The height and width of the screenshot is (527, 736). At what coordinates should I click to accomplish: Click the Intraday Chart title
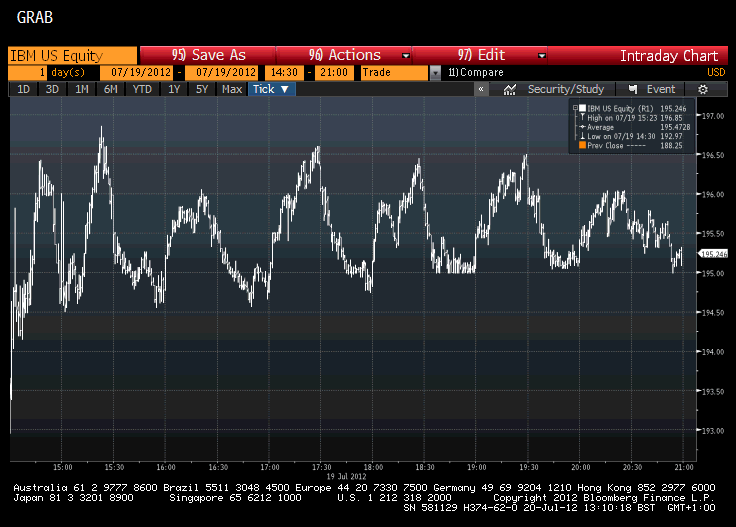669,56
